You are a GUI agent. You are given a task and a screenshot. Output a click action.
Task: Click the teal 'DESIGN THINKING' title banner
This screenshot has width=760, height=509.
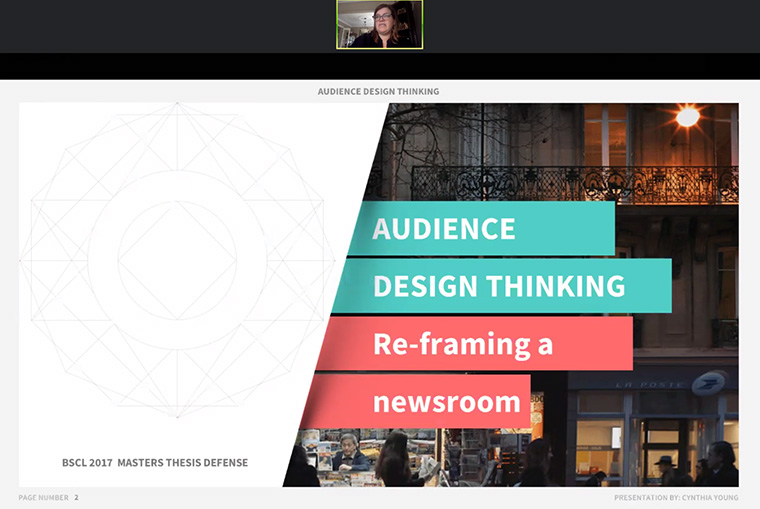pyautogui.click(x=502, y=286)
